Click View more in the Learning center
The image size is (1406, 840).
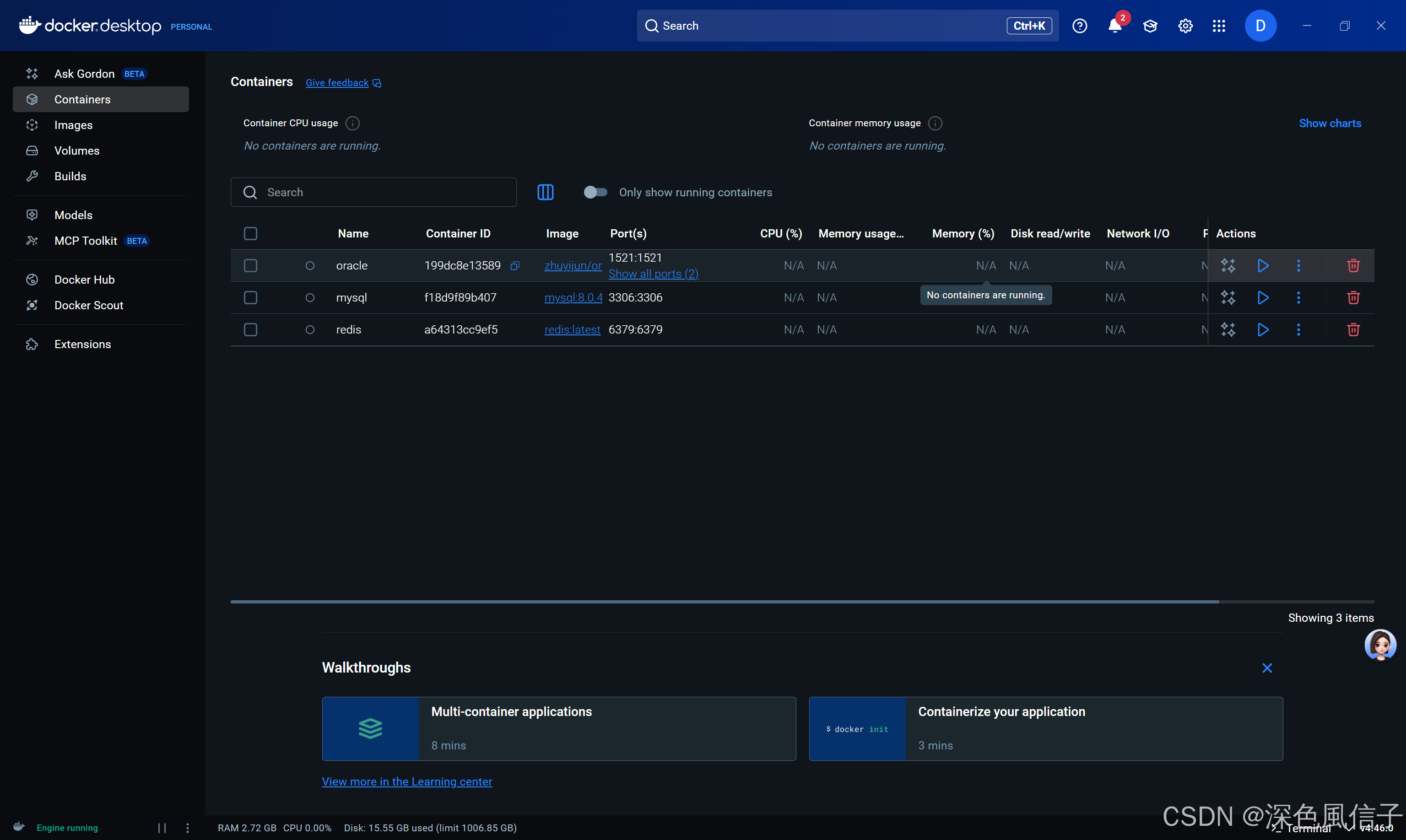click(406, 782)
